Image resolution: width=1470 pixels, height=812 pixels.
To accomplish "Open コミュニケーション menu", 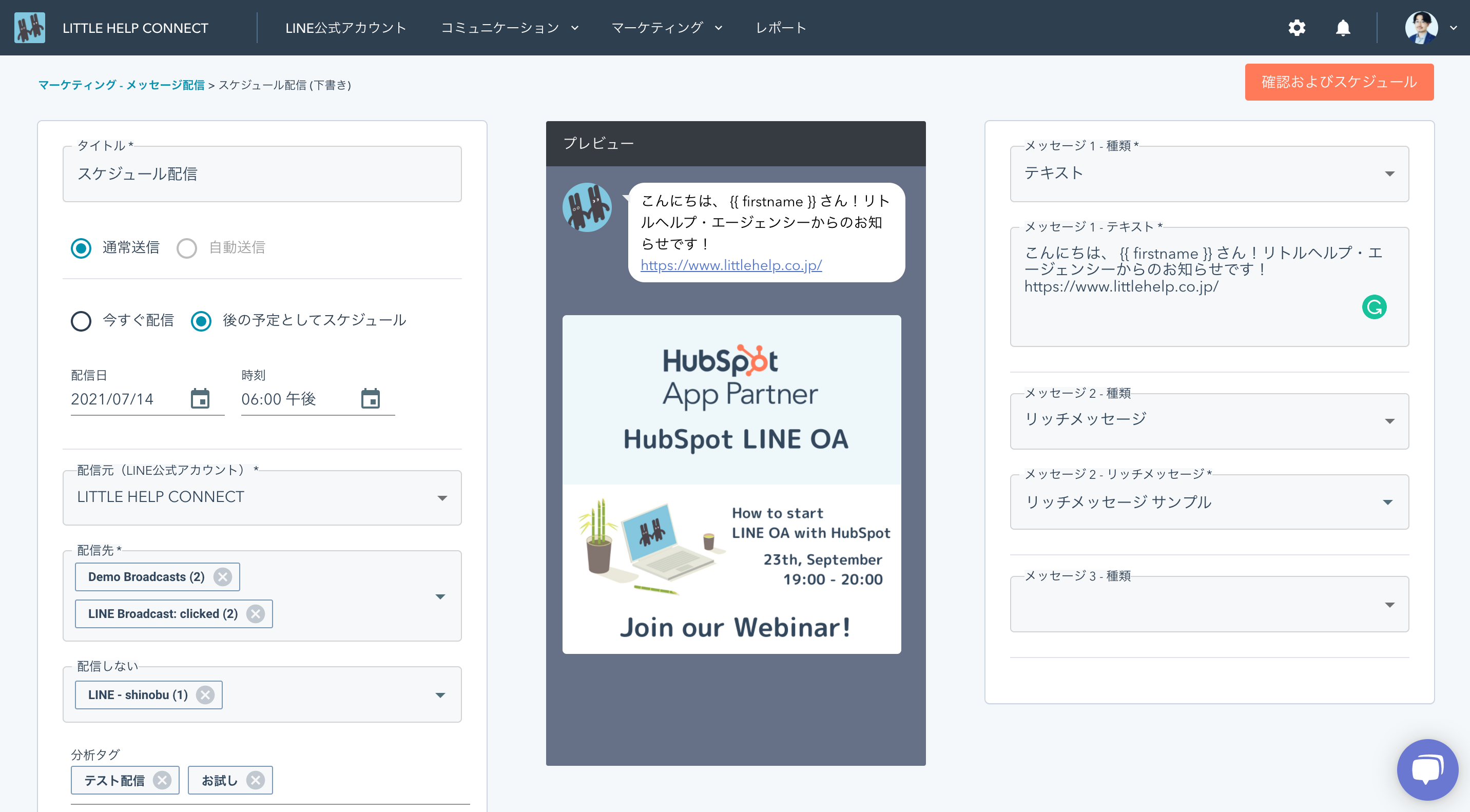I will (x=510, y=27).
